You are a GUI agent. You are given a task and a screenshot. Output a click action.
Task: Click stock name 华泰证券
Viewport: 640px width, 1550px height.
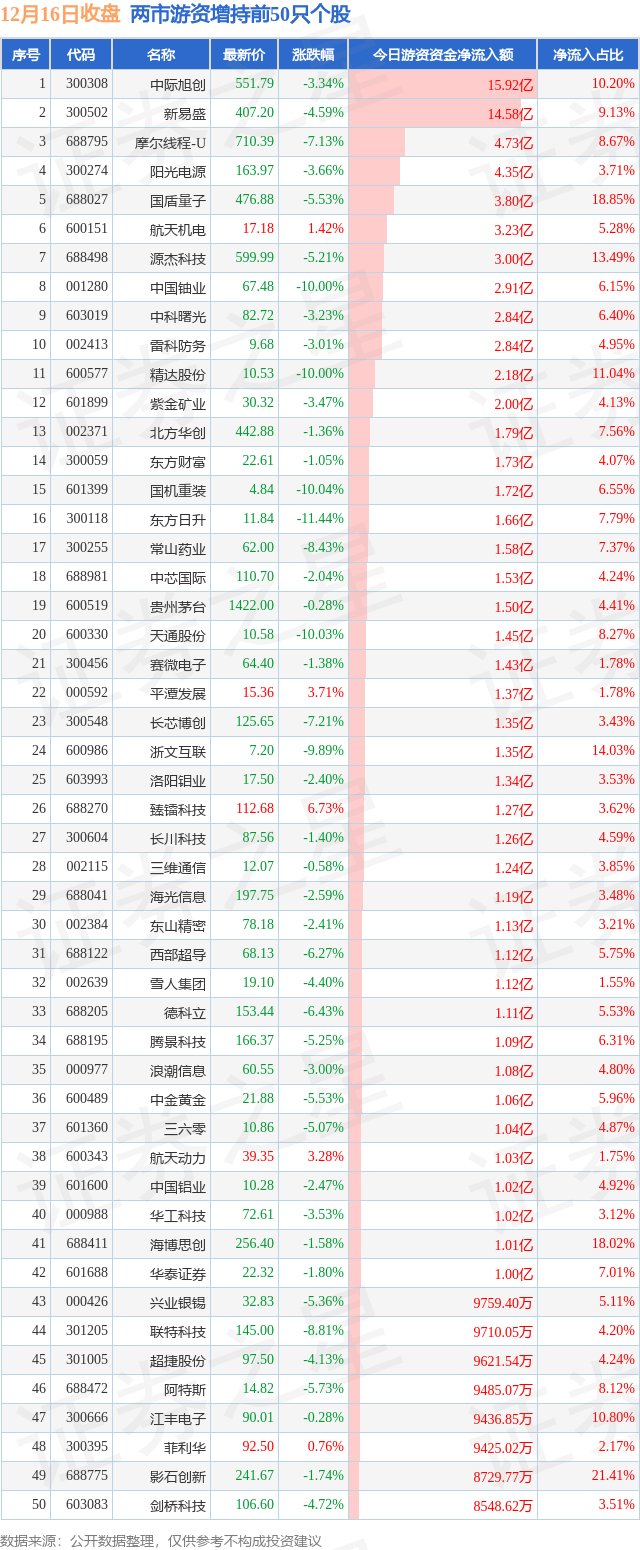coord(178,1273)
